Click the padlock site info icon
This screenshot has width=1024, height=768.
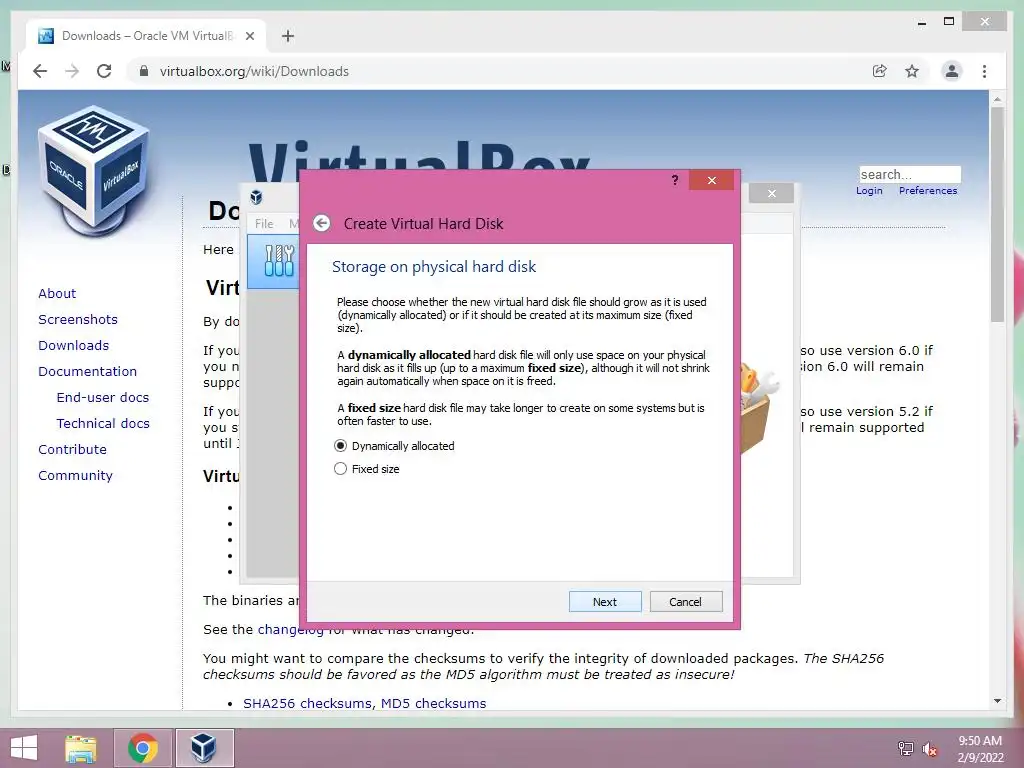click(144, 71)
